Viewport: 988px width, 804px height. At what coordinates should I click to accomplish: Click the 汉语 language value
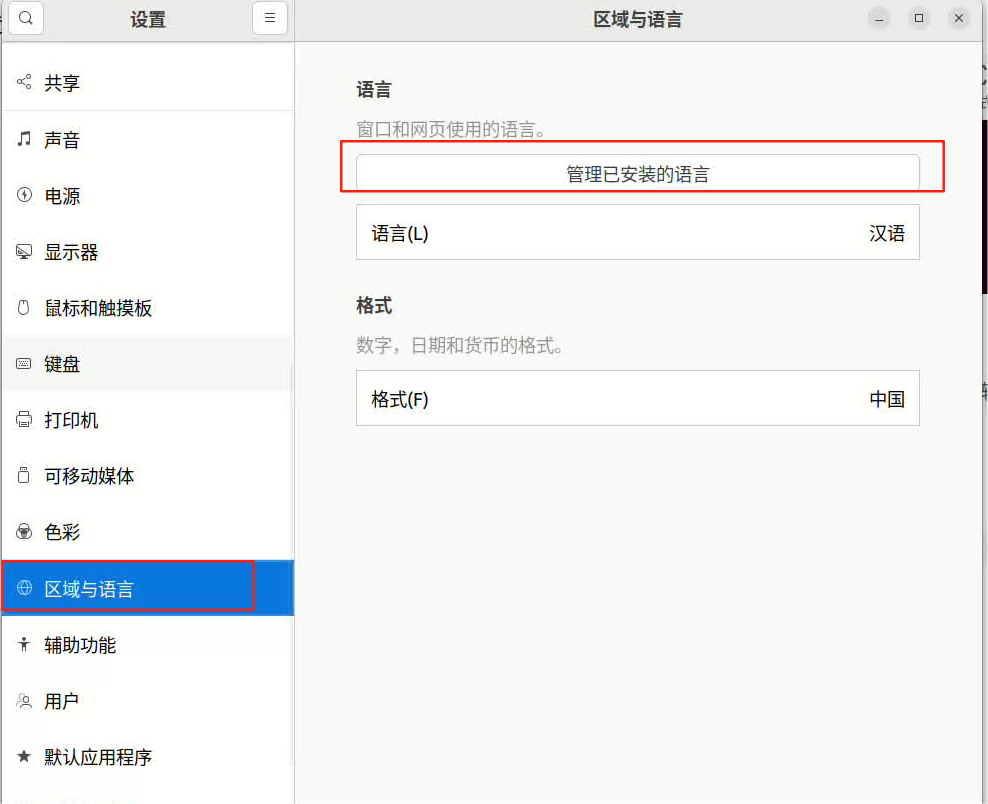click(887, 233)
